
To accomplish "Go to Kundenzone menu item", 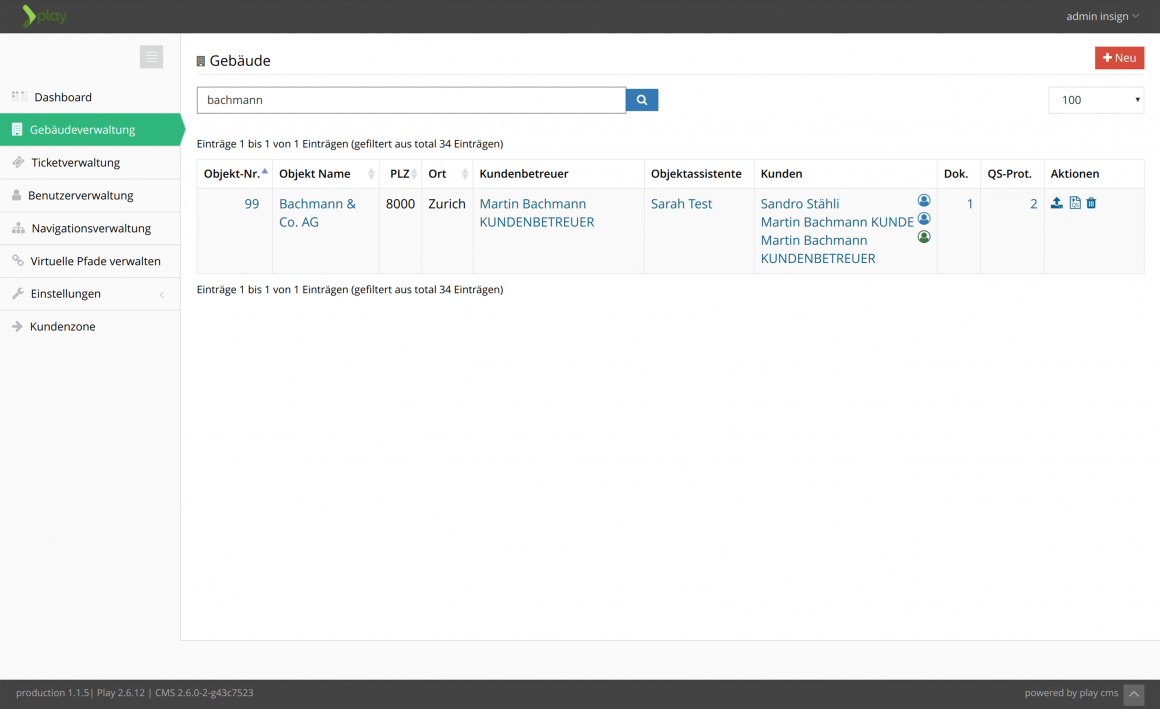I will [90, 326].
